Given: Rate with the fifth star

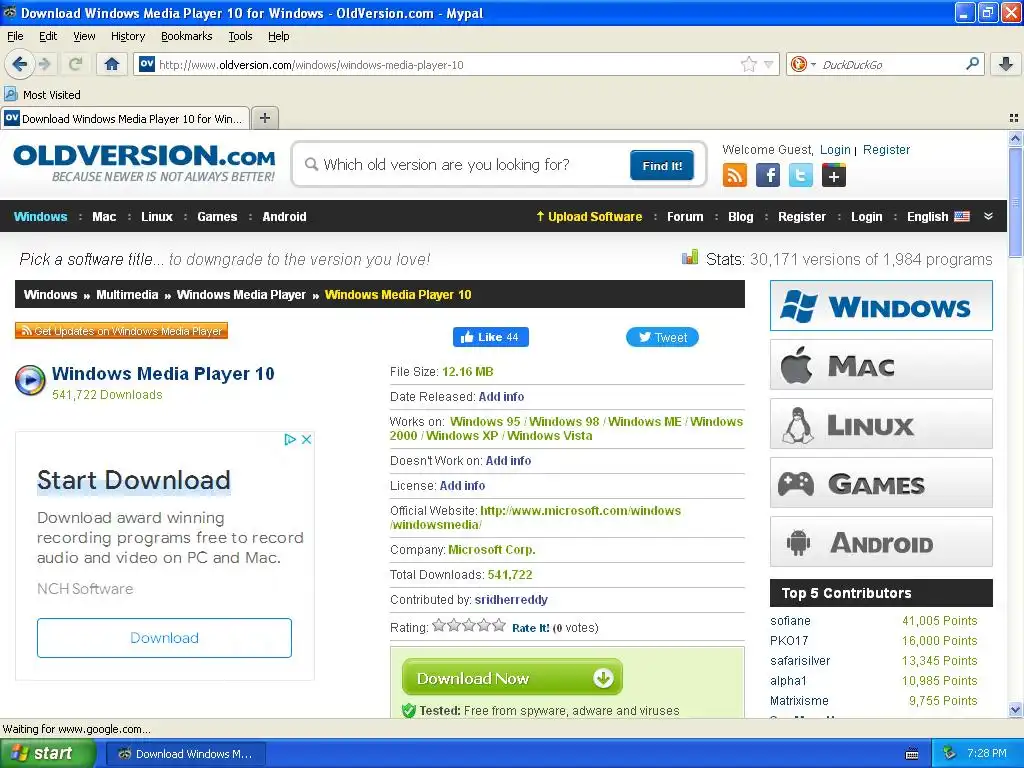Looking at the screenshot, I should coord(499,626).
